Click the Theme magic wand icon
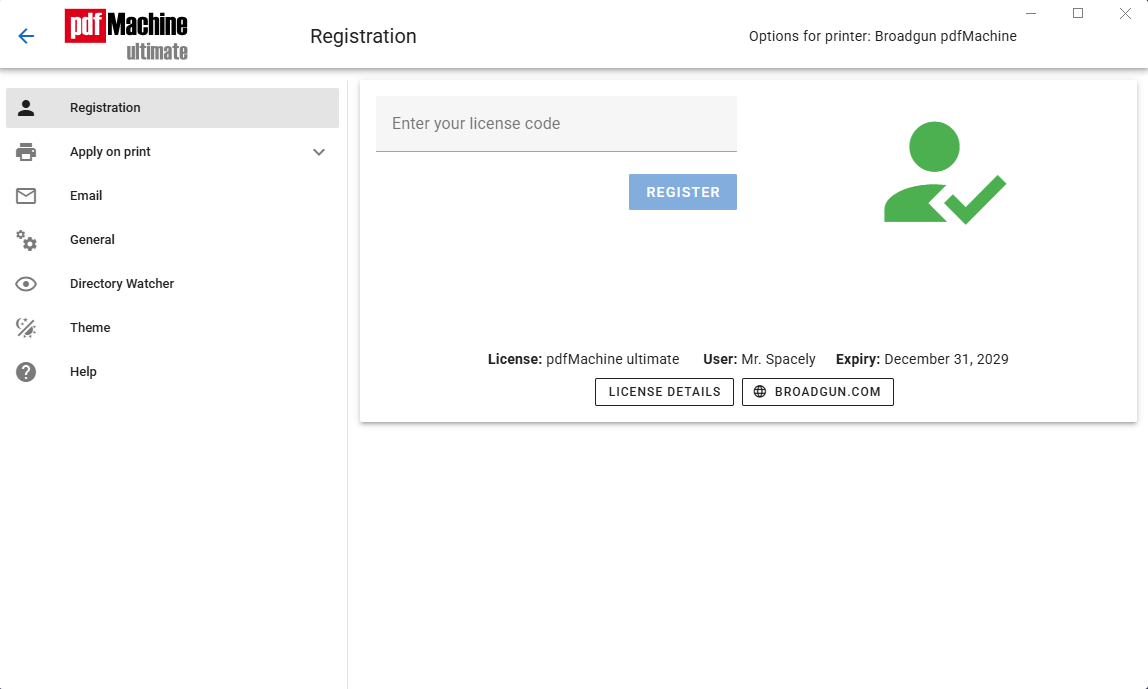This screenshot has height=689, width=1148. [x=26, y=327]
